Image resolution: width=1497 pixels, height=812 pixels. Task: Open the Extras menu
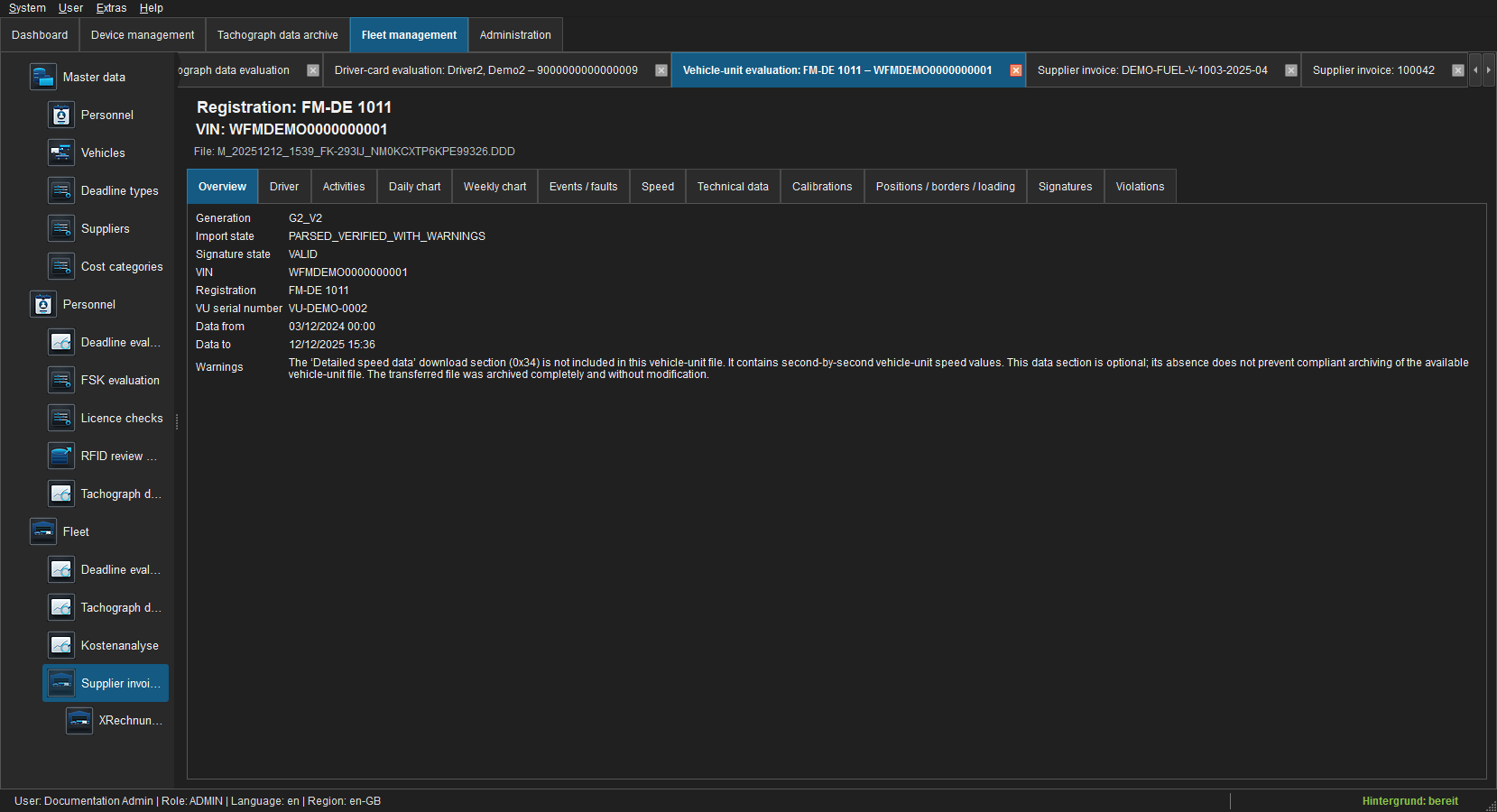click(x=111, y=8)
